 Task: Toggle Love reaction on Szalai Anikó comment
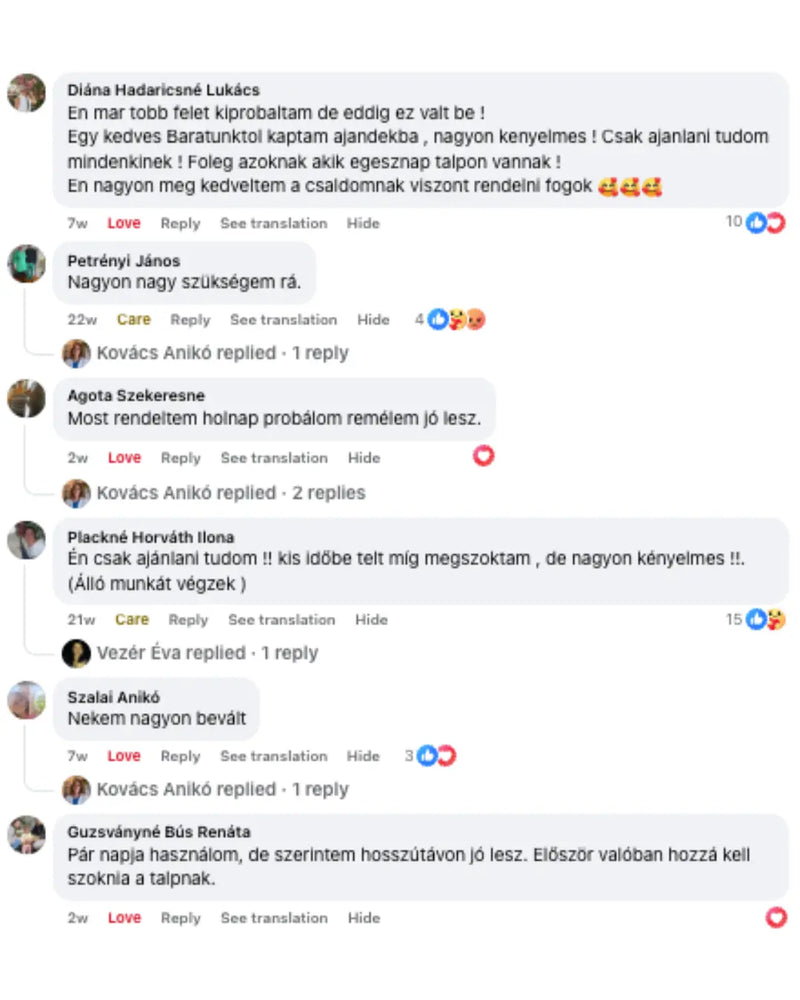pos(124,756)
